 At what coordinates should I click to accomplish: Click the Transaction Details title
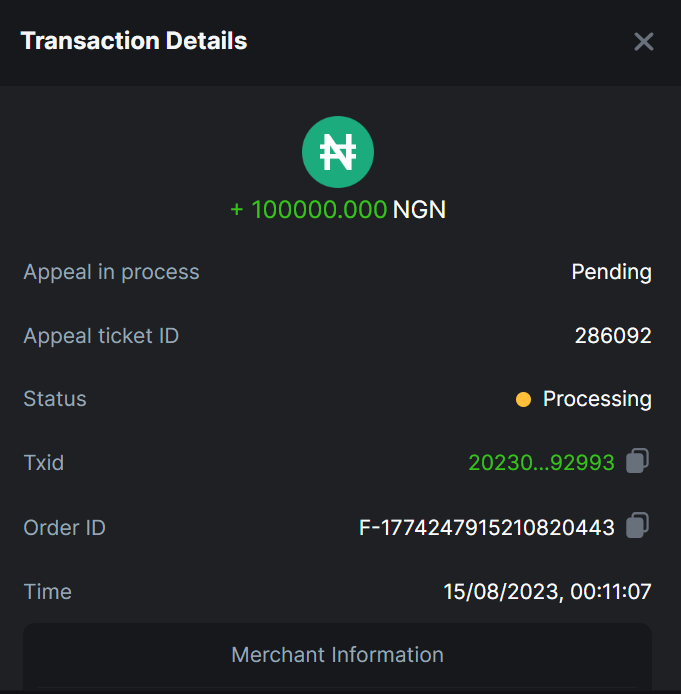click(x=134, y=41)
